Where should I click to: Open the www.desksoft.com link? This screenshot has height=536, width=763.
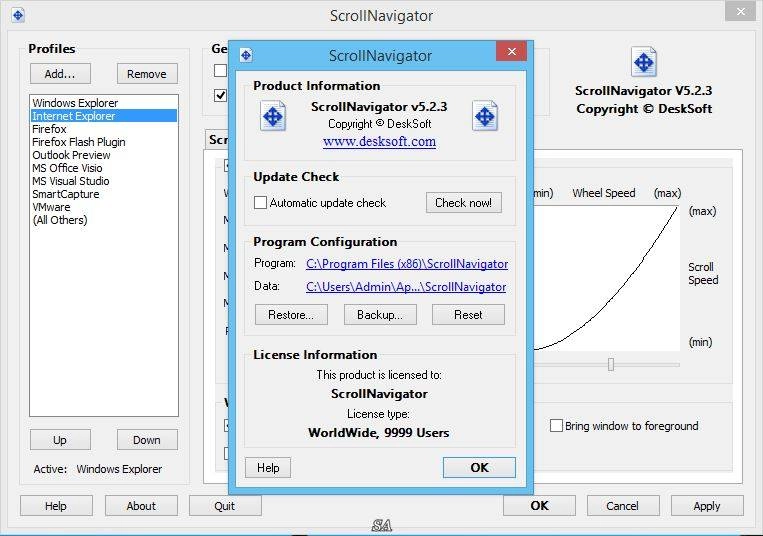pyautogui.click(x=379, y=142)
